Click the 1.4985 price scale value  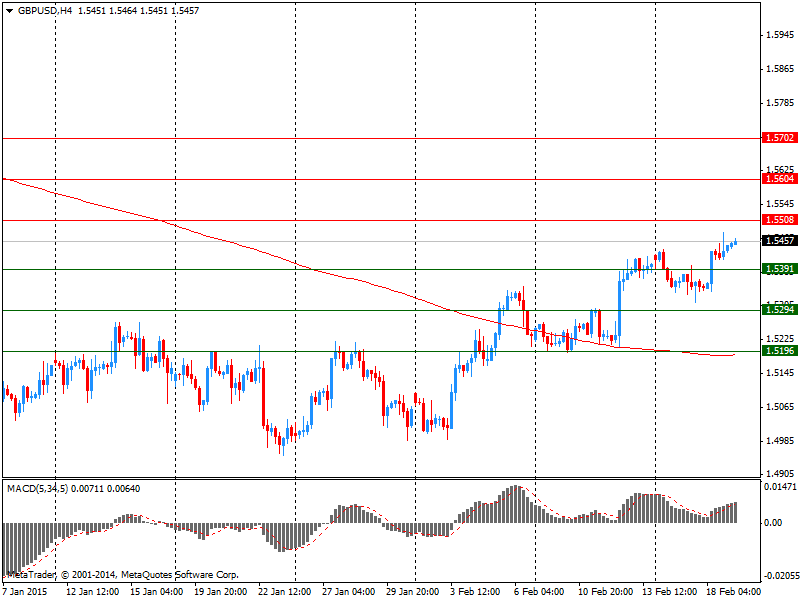tap(780, 441)
